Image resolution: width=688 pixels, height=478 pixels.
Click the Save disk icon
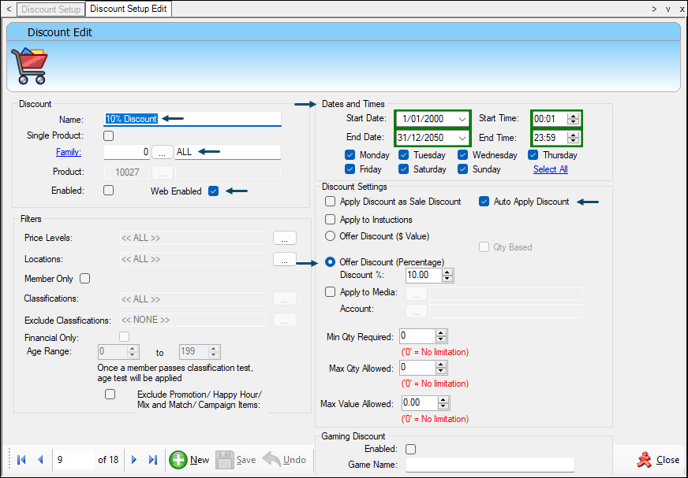point(225,460)
